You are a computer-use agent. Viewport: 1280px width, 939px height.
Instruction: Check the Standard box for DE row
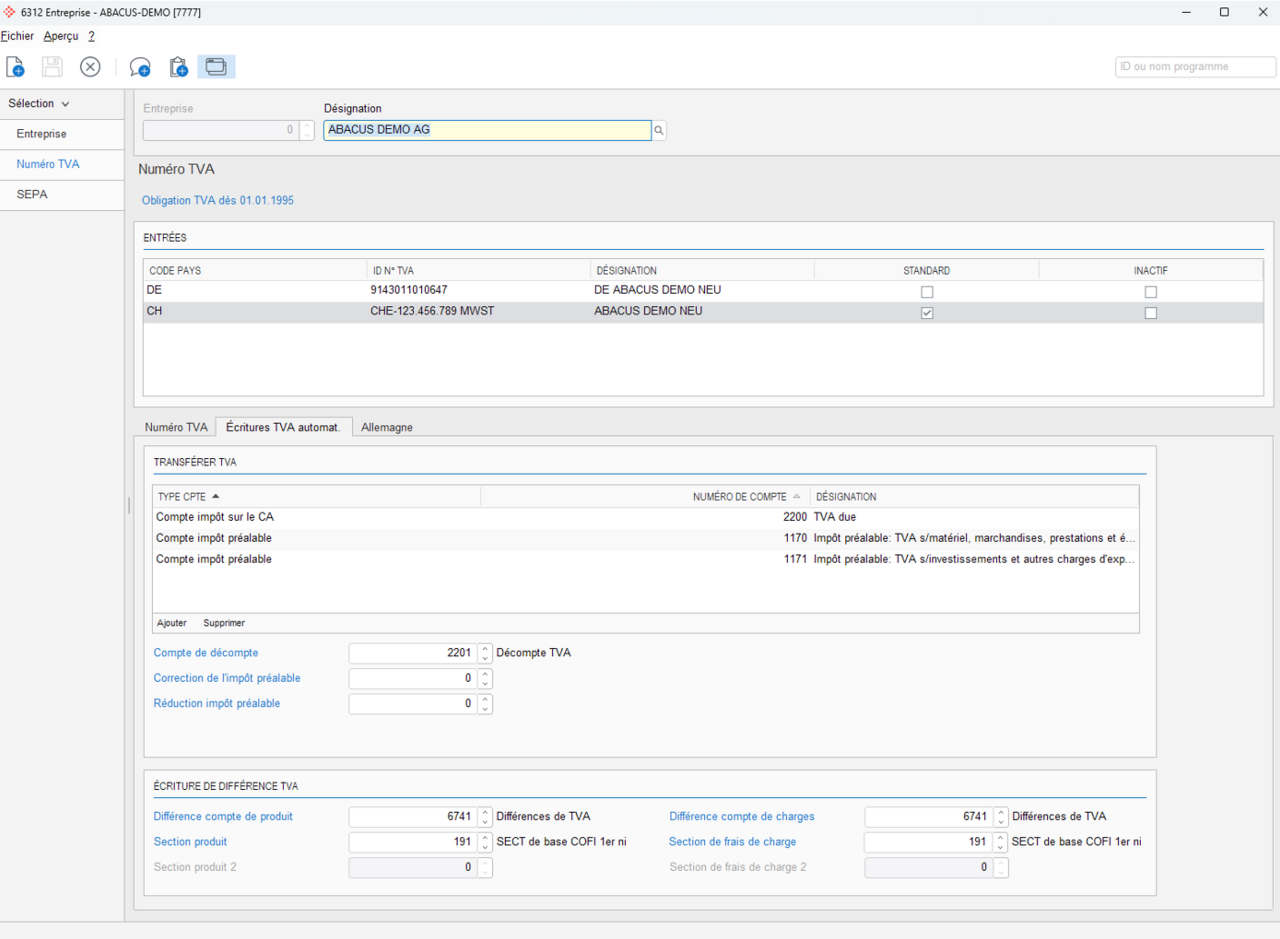[x=927, y=292]
